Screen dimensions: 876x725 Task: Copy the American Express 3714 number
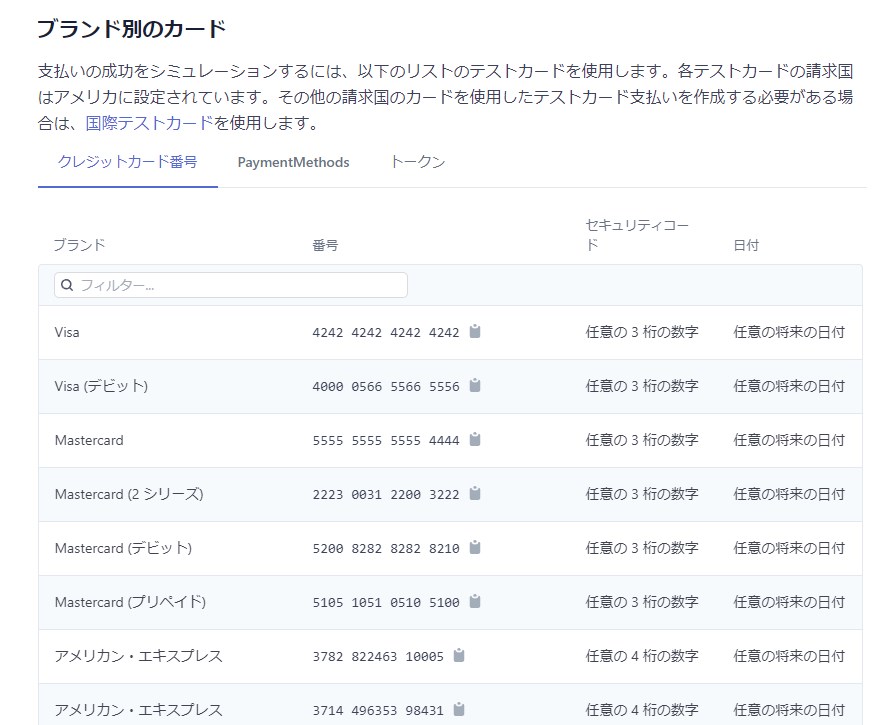coord(459,709)
